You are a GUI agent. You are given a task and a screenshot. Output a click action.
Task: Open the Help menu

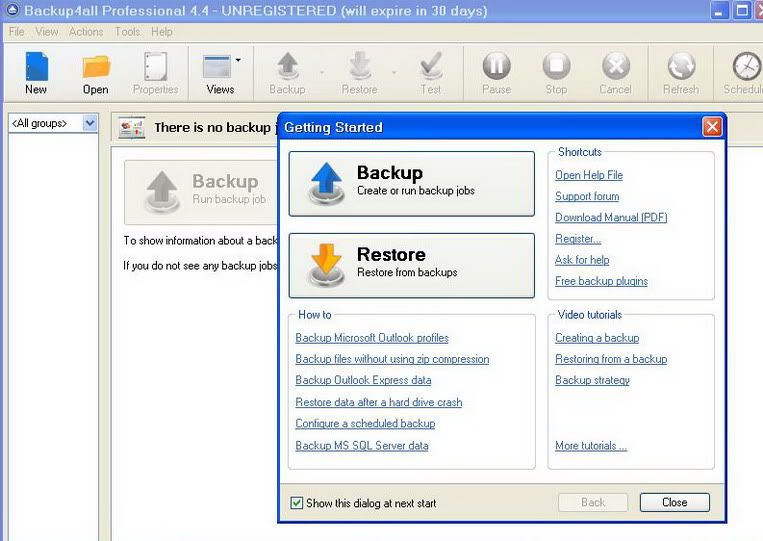coord(162,32)
